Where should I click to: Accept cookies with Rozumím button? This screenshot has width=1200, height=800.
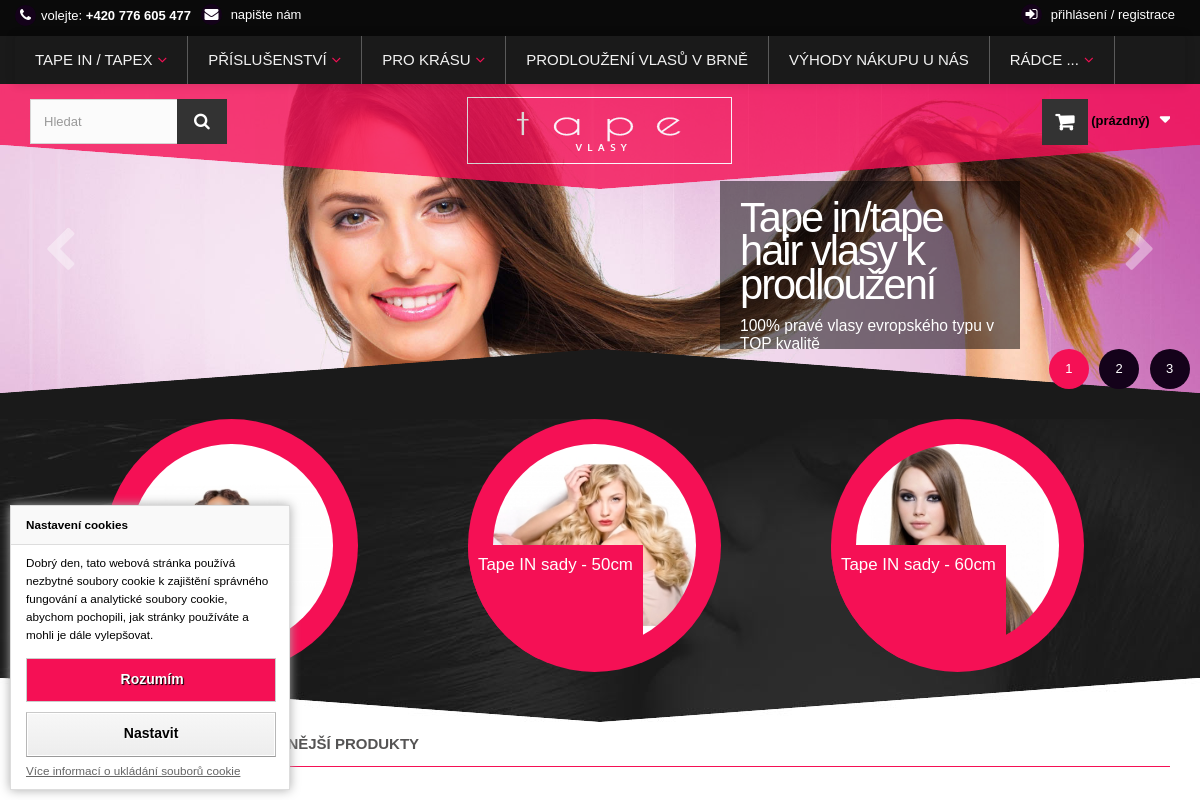[151, 680]
